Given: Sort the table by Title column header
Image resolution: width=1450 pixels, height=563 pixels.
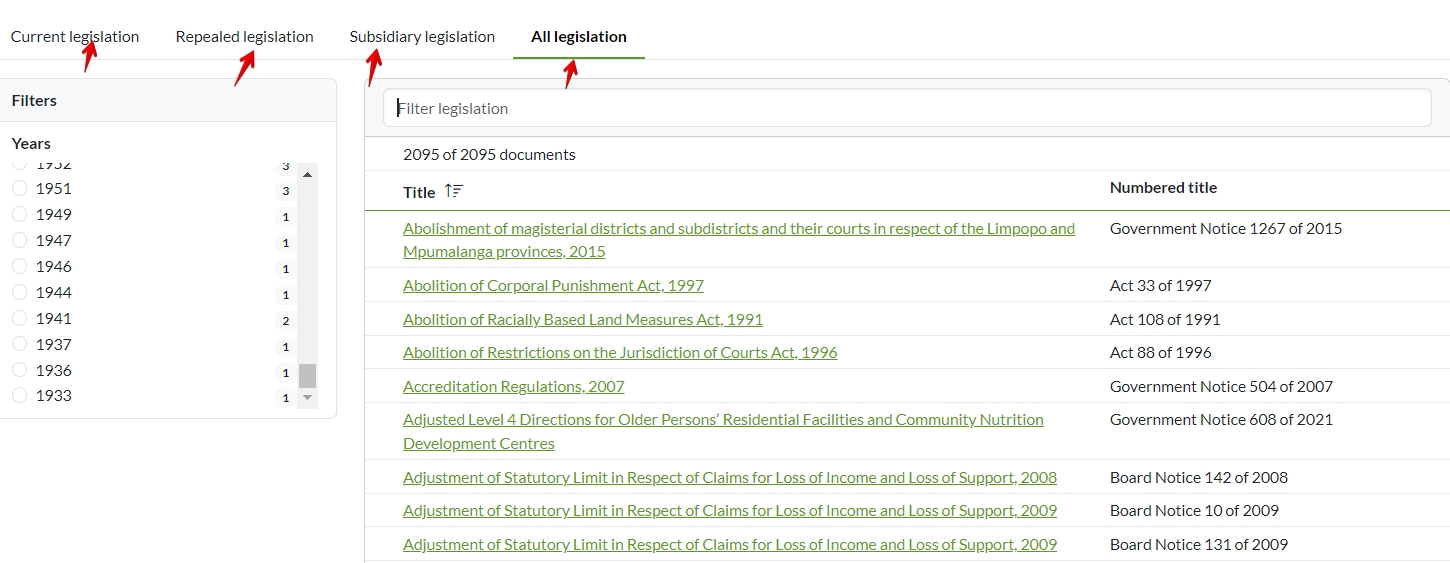Looking at the screenshot, I should 419,192.
